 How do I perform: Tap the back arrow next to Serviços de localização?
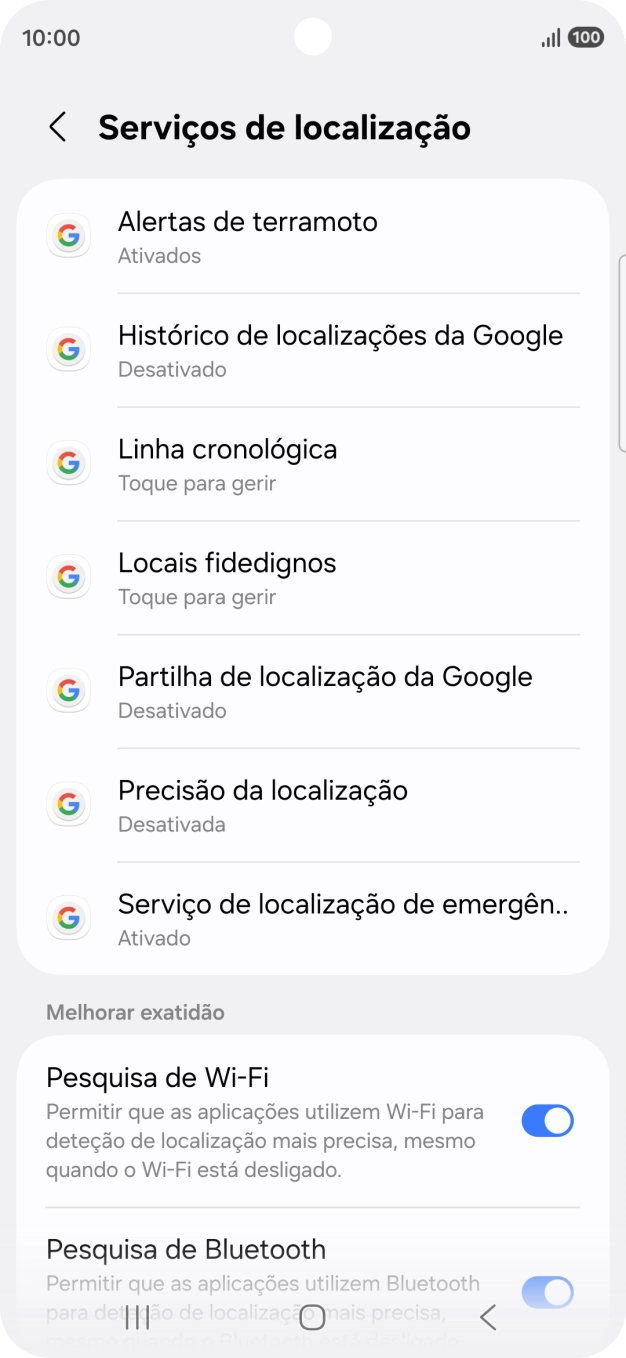[56, 127]
